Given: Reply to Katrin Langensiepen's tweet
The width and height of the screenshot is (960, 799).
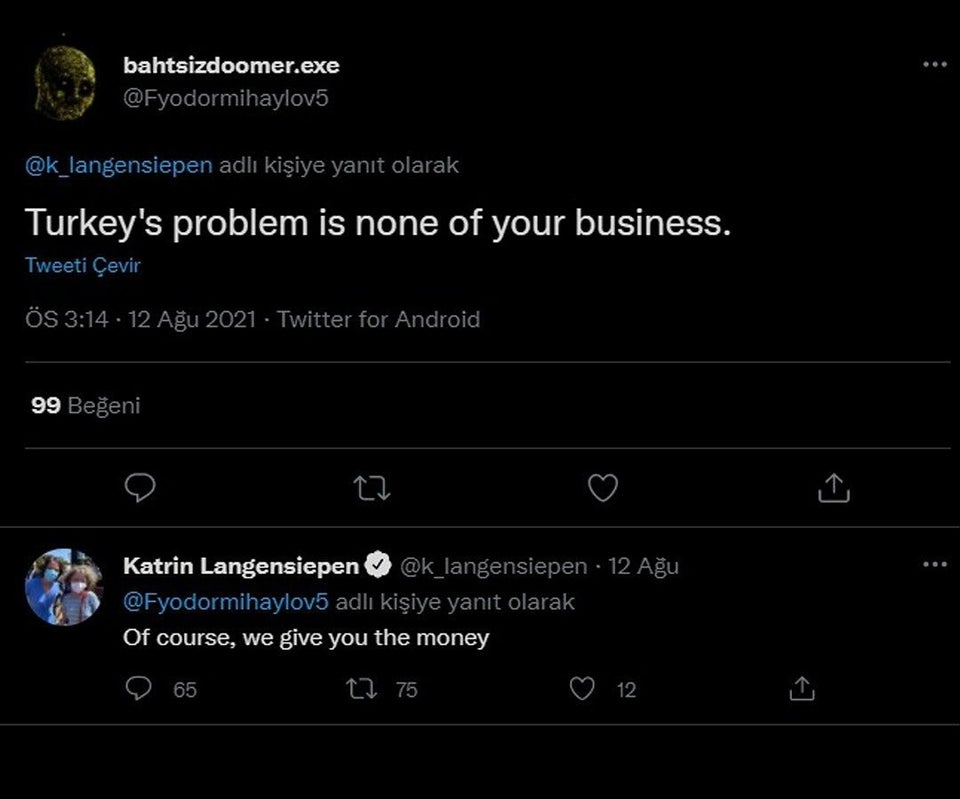Looking at the screenshot, I should [141, 689].
